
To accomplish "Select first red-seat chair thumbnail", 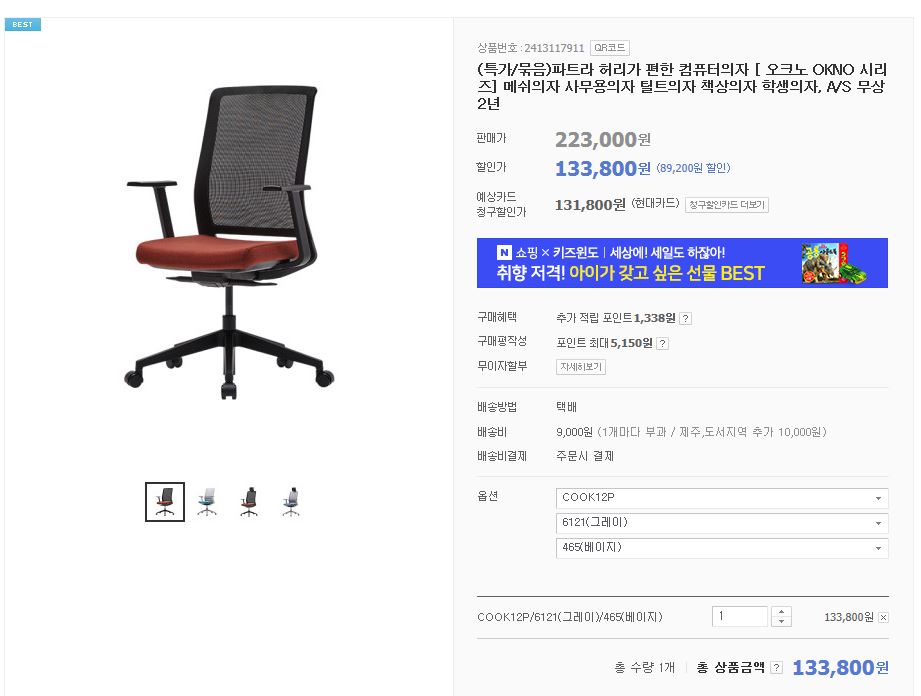I will 165,502.
